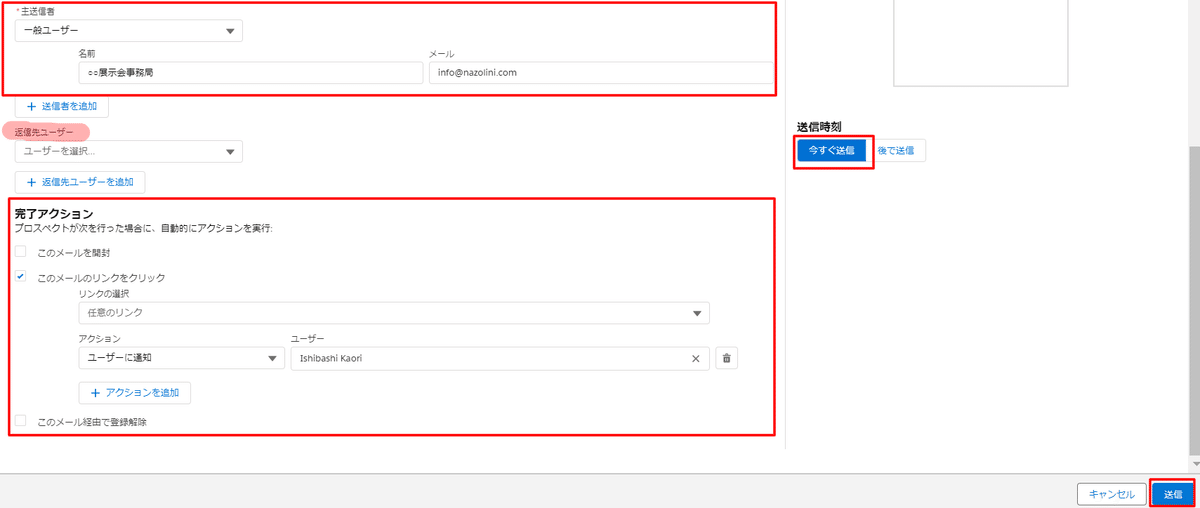
Task: Click the '送信時刻' label
Action: pos(819,127)
